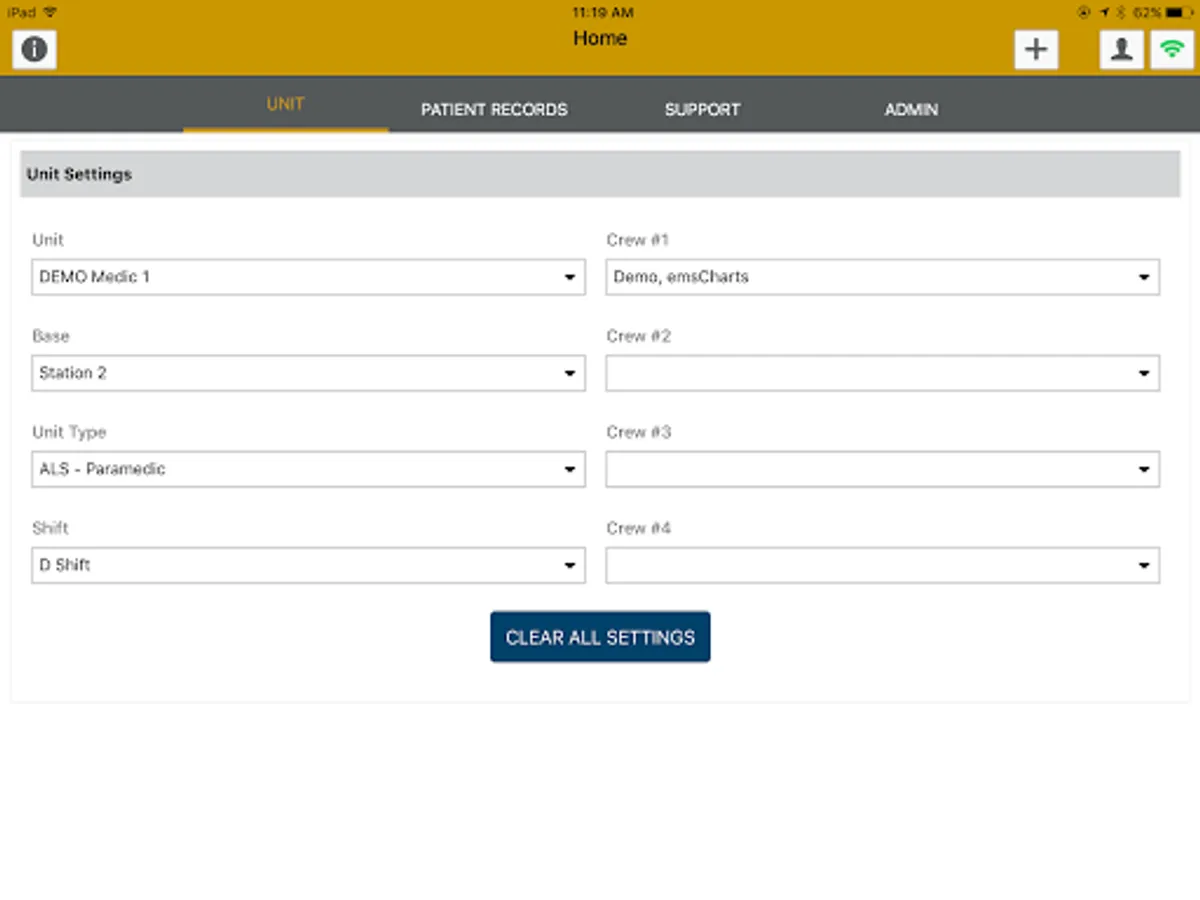Screen dimensions: 1200x900
Task: Tap the Bluetooth status icon
Action: tap(1121, 13)
